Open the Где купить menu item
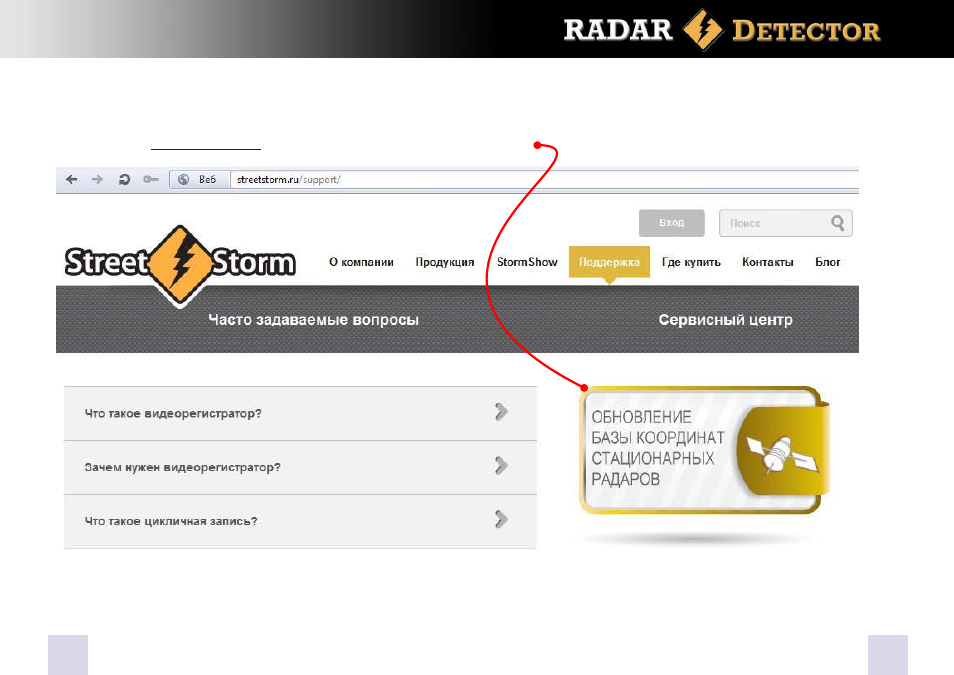The width and height of the screenshot is (954, 675). click(691, 262)
